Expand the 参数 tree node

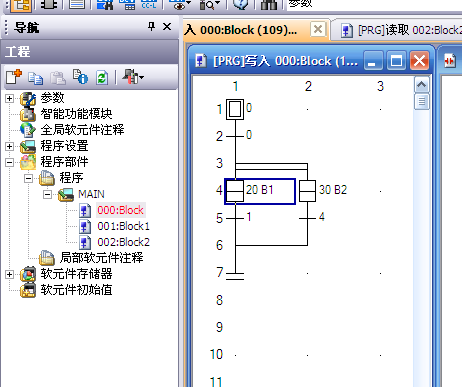9,98
